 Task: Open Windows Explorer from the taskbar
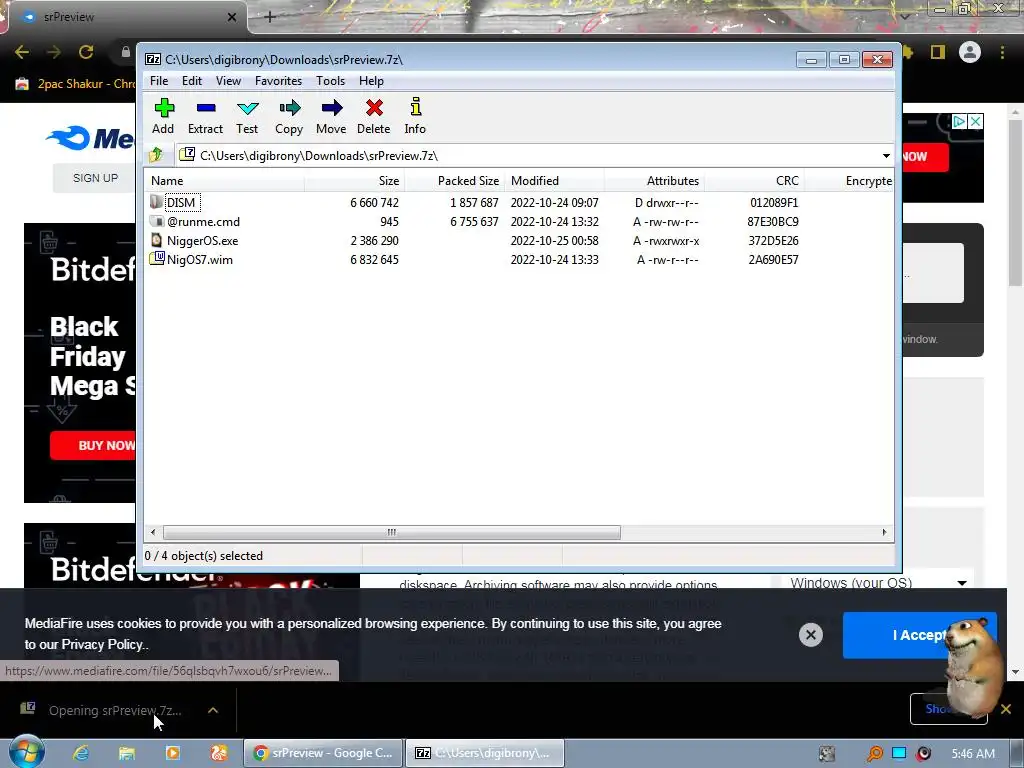pos(127,753)
